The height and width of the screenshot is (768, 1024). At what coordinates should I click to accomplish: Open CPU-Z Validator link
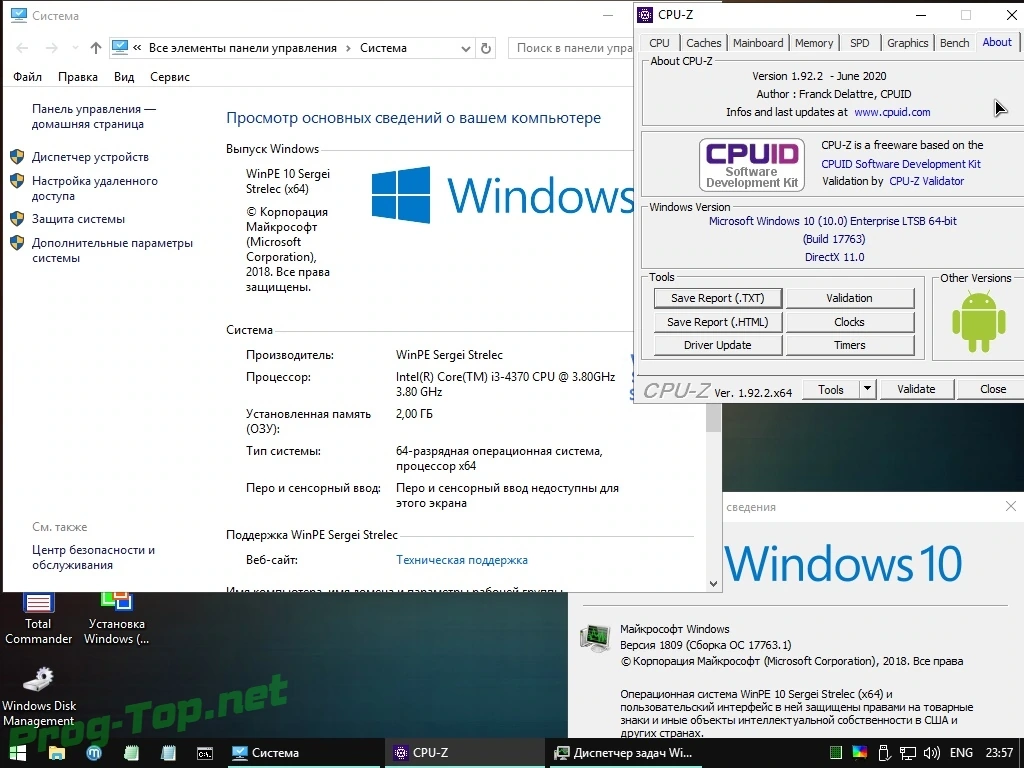(926, 181)
